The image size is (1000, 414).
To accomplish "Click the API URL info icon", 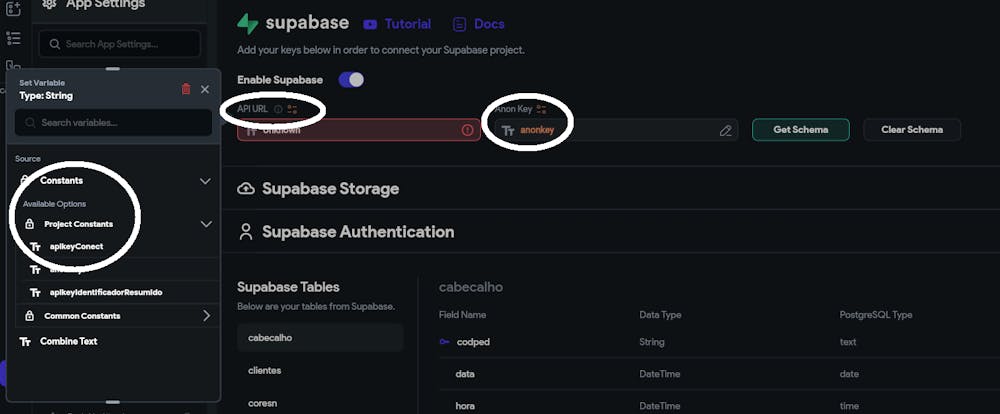I will pyautogui.click(x=278, y=109).
